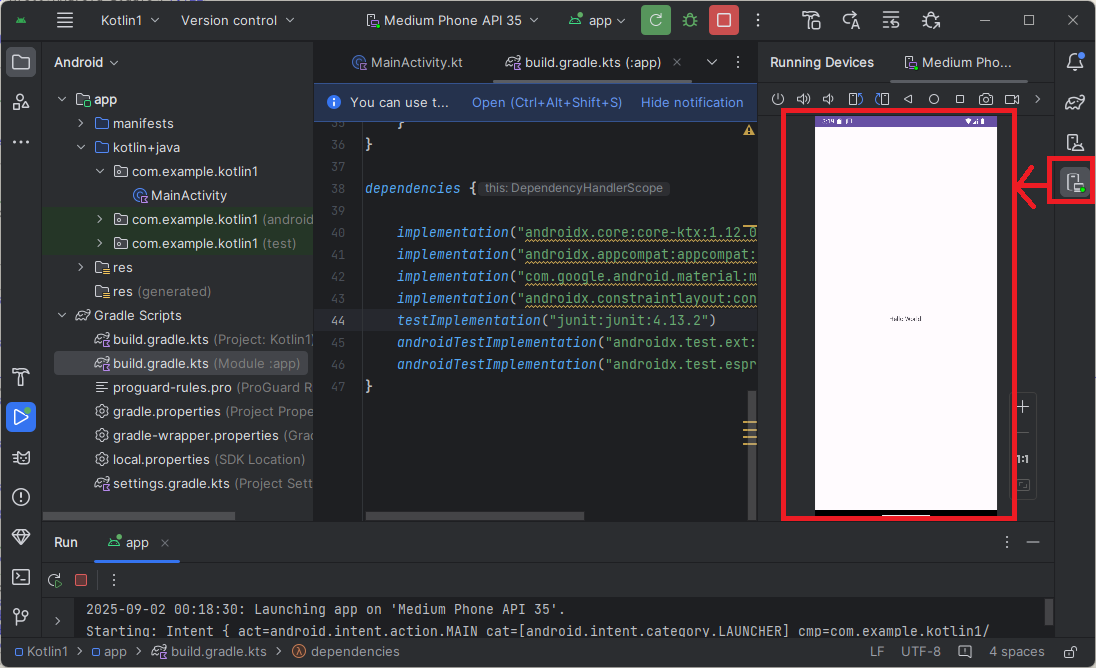This screenshot has height=668, width=1096.
Task: Toggle the Run tool window
Action: pos(21,417)
